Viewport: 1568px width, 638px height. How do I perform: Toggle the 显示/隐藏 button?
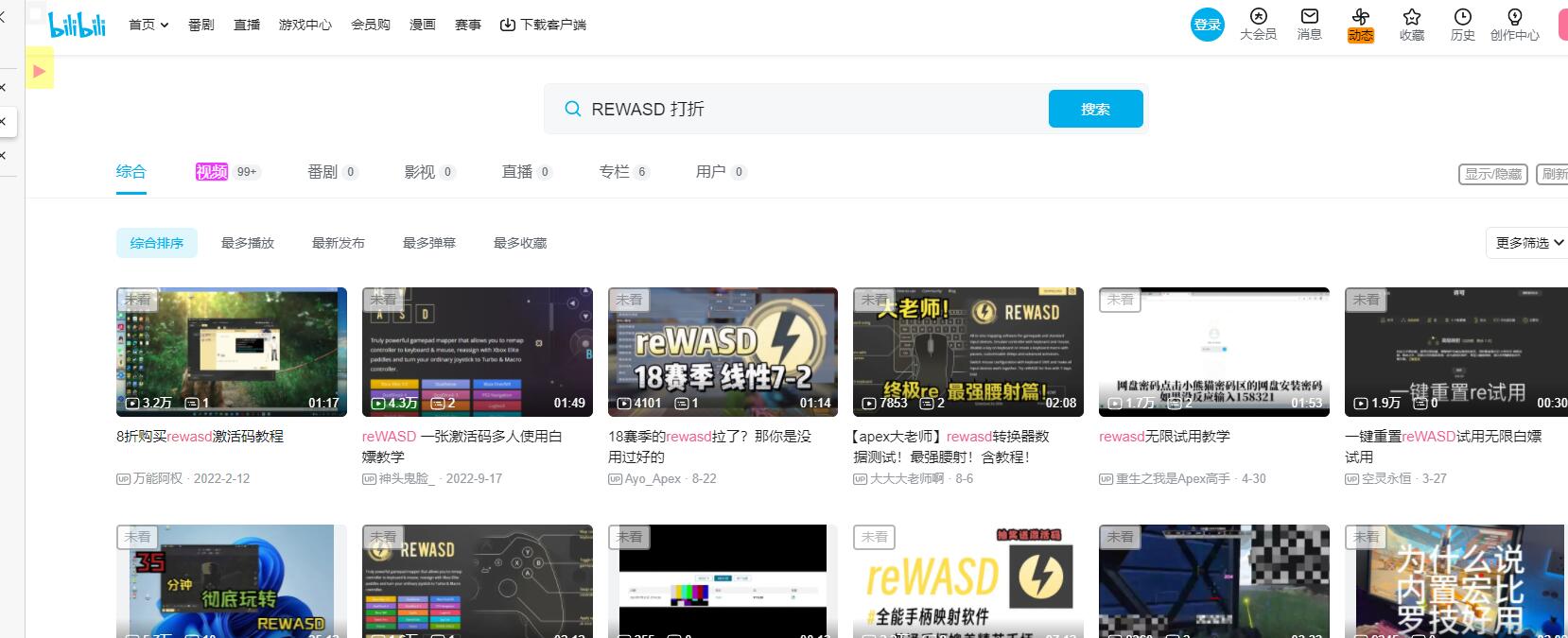click(x=1492, y=174)
